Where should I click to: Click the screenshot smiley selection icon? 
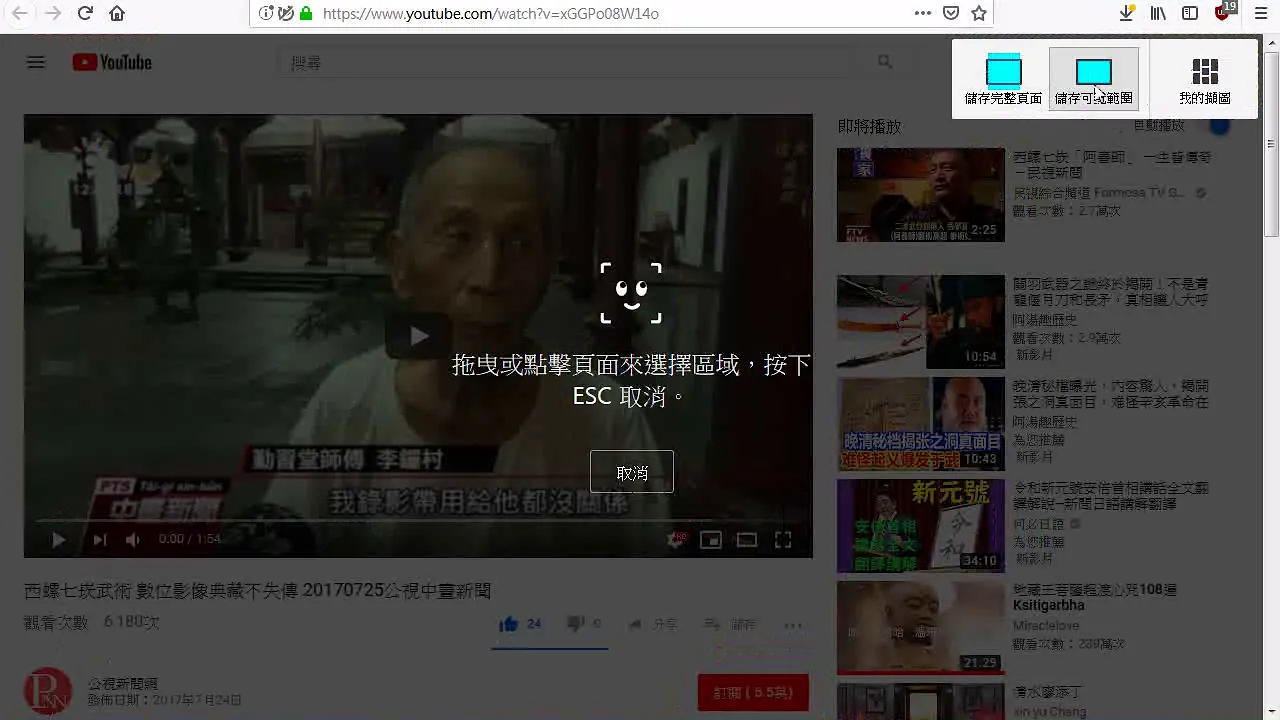[x=631, y=293]
